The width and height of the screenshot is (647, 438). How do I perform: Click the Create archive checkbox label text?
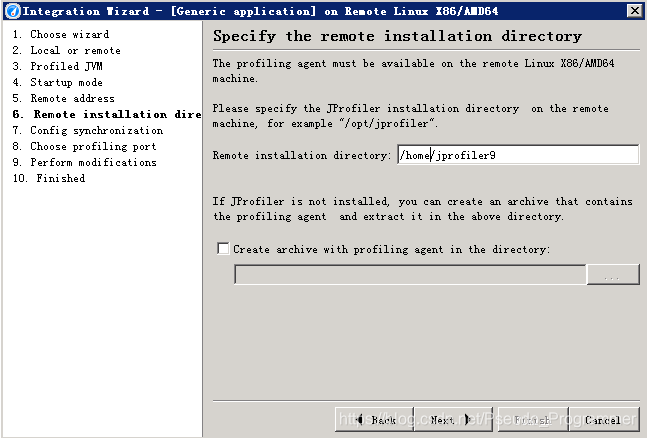(x=391, y=249)
